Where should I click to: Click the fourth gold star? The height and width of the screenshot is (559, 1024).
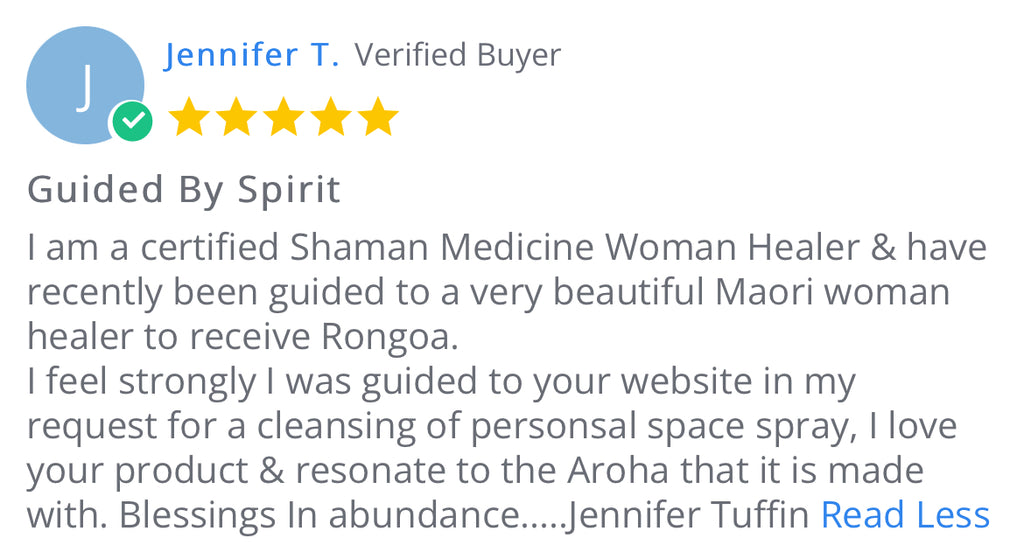coord(330,116)
